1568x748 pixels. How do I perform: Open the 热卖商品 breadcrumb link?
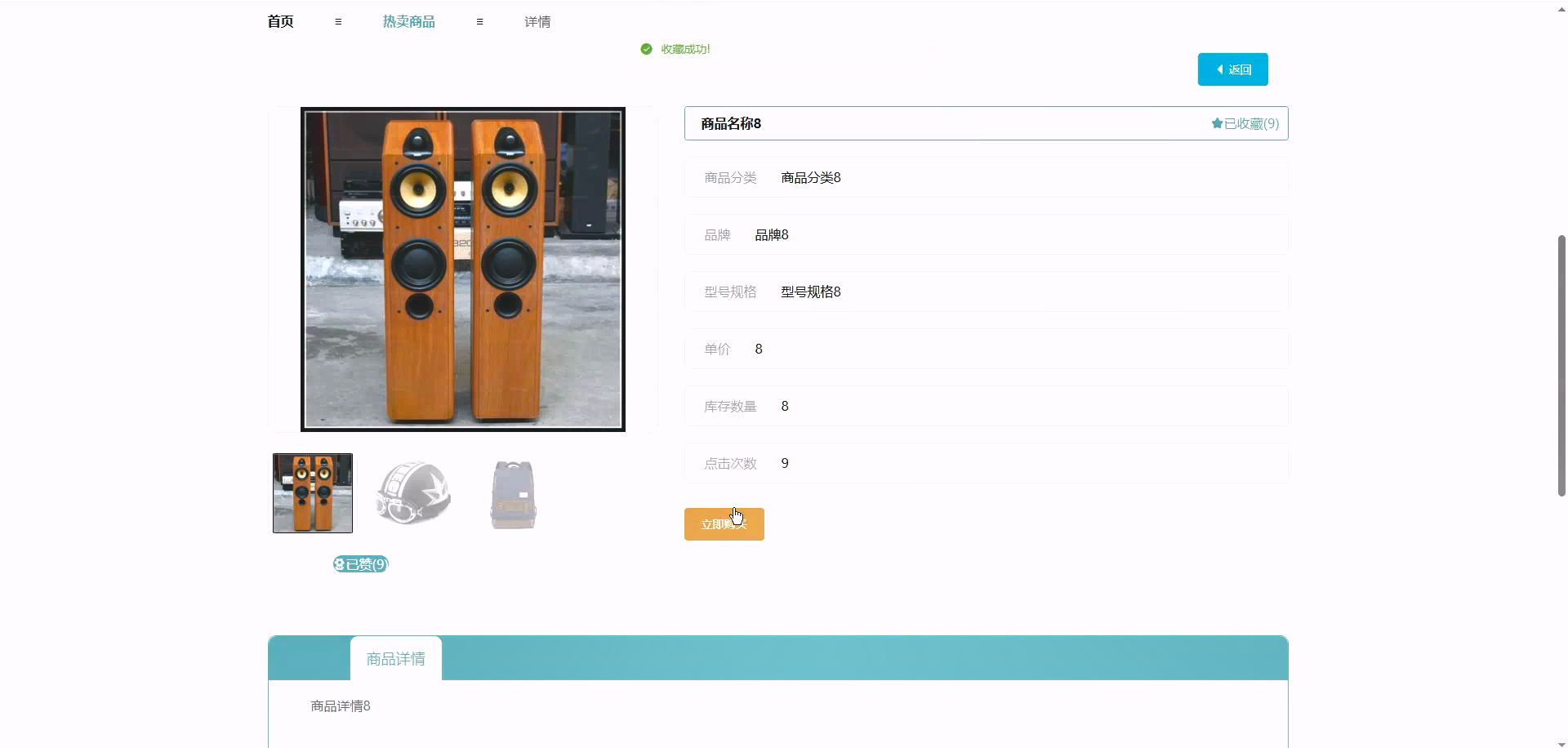coord(408,22)
